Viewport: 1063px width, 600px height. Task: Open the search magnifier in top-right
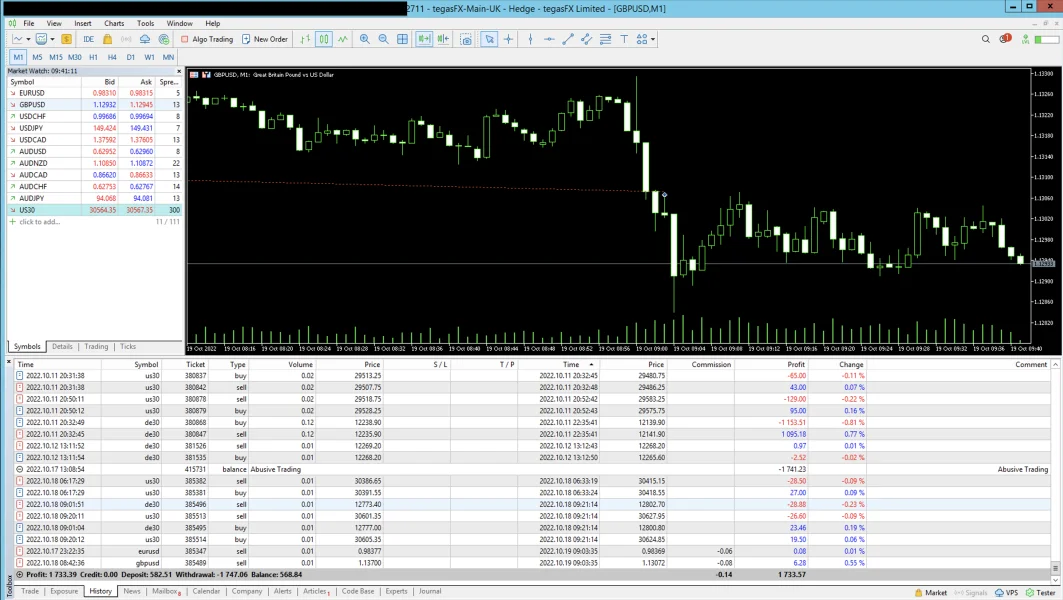tap(986, 39)
